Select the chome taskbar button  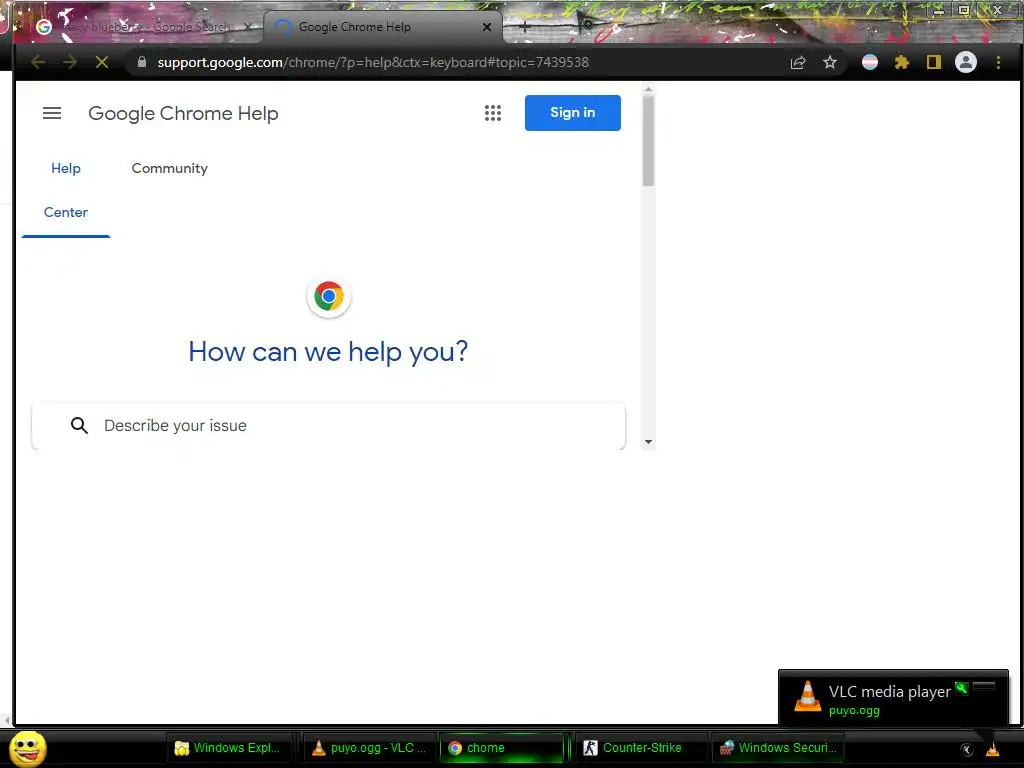point(501,748)
